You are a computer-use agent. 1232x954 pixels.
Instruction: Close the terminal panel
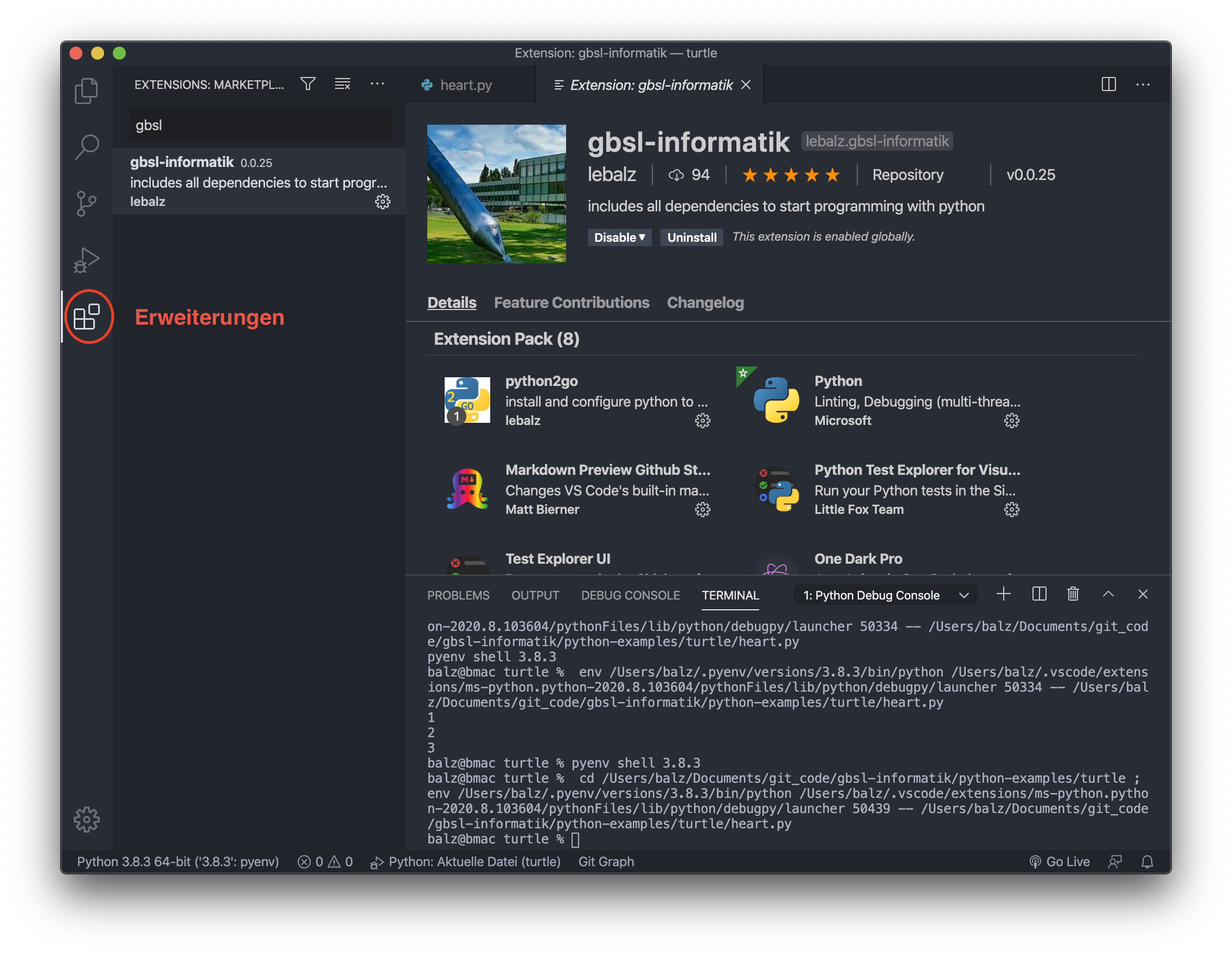tap(1143, 594)
